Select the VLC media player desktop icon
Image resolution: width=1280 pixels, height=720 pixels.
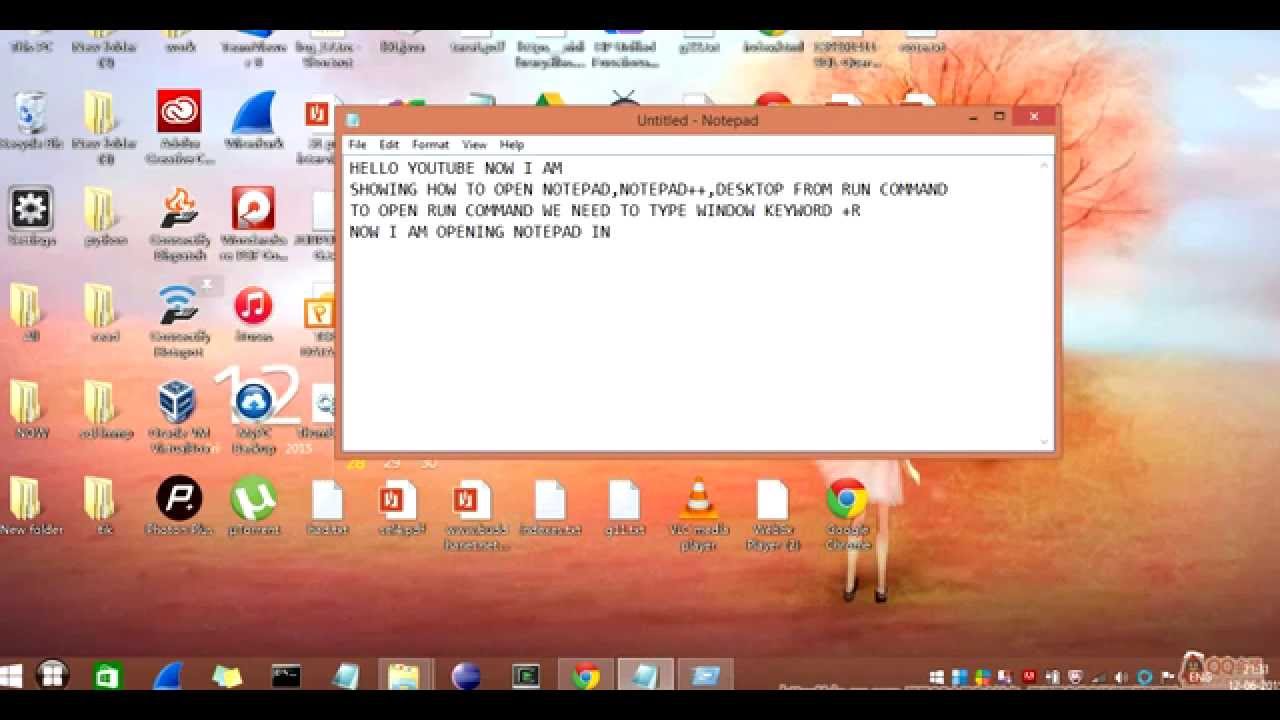pos(699,513)
